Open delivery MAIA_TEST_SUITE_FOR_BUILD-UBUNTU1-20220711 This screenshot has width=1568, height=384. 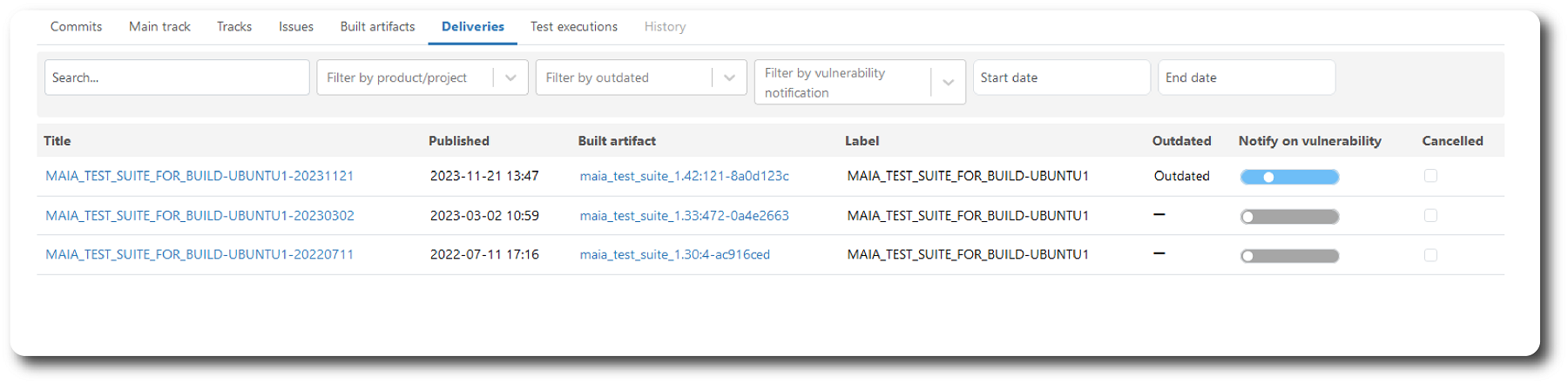pos(199,255)
